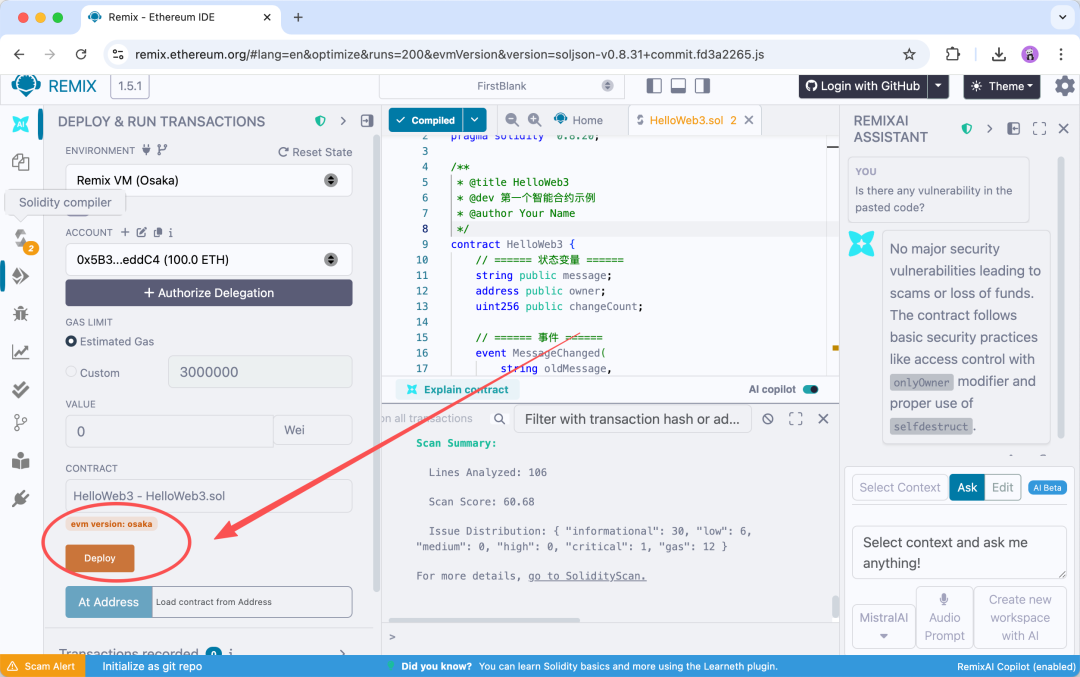Zoom out the editor font
The image size is (1080, 677).
pyautogui.click(x=512, y=120)
